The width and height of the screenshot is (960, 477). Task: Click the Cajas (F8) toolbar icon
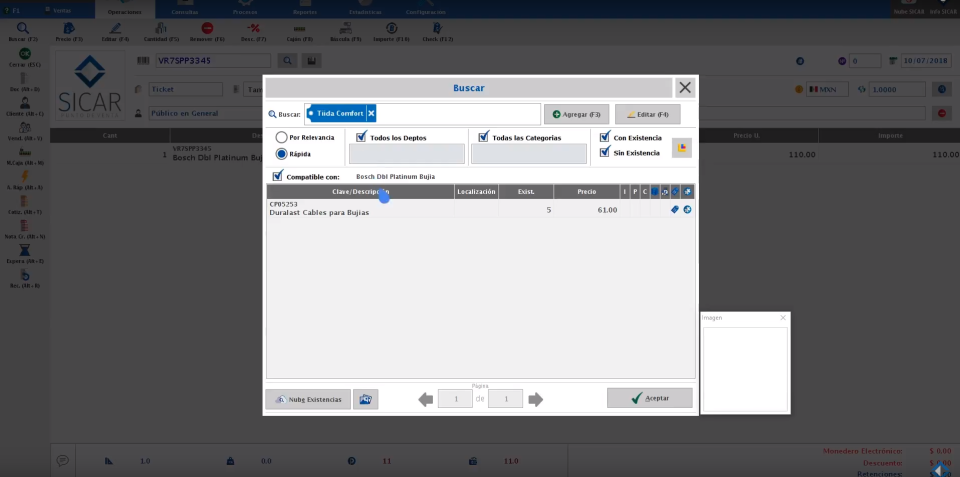pos(299,28)
